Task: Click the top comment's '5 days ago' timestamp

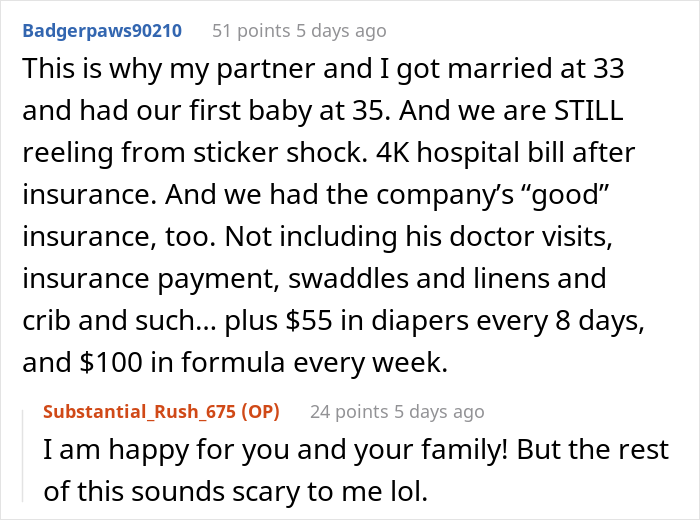Action: tap(341, 31)
